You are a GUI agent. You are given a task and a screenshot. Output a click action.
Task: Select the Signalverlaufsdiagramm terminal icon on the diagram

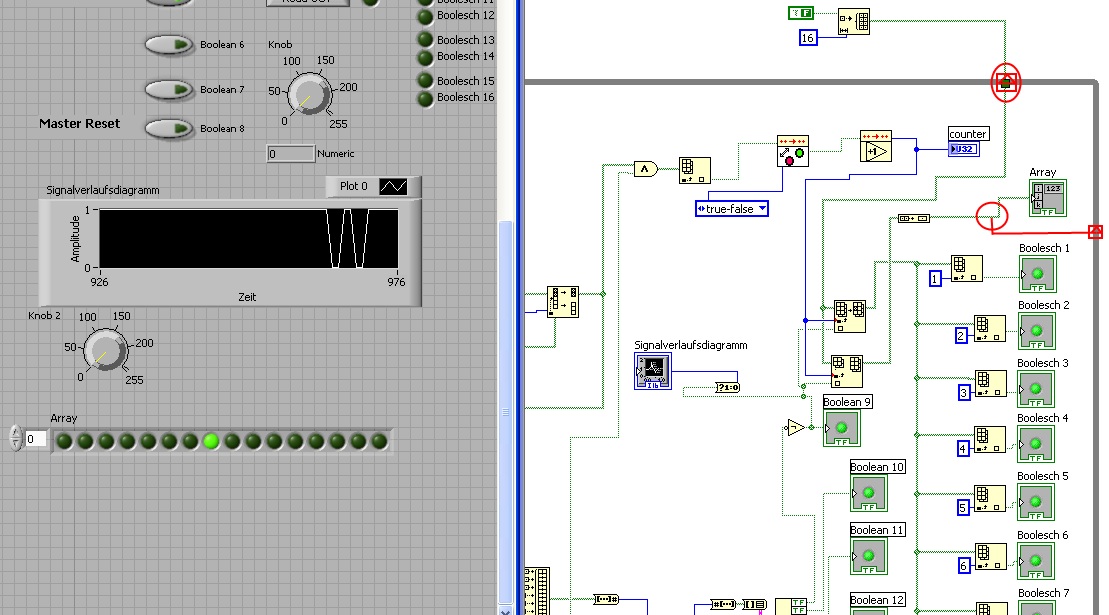click(x=652, y=370)
